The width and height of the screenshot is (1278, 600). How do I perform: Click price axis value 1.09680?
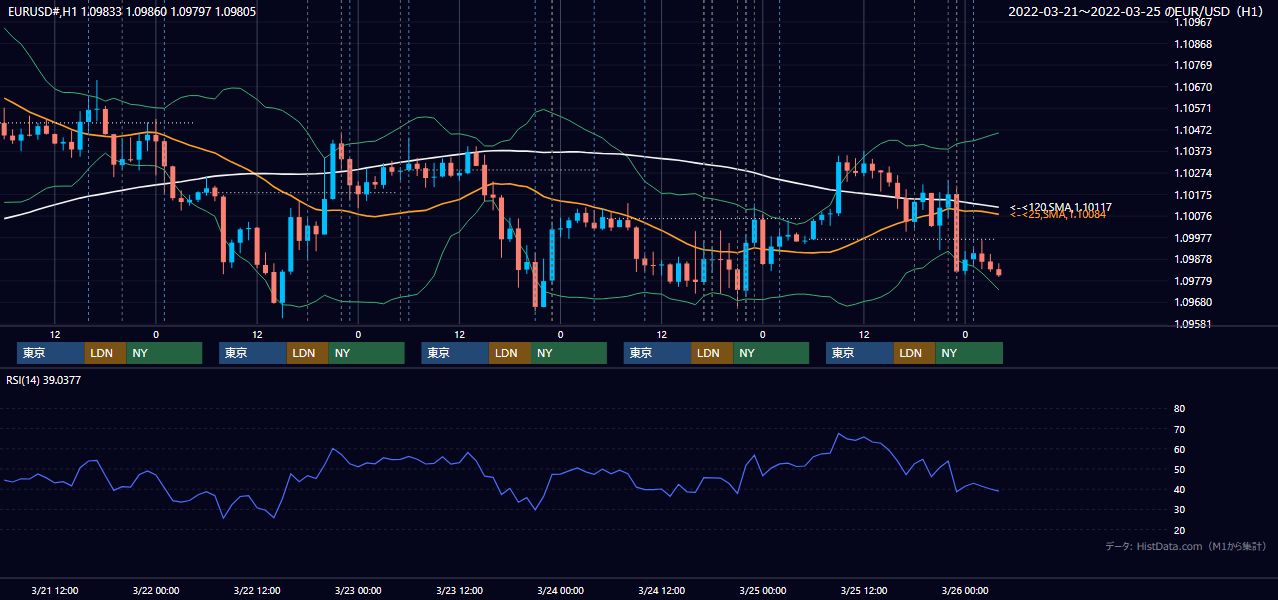pyautogui.click(x=1194, y=302)
